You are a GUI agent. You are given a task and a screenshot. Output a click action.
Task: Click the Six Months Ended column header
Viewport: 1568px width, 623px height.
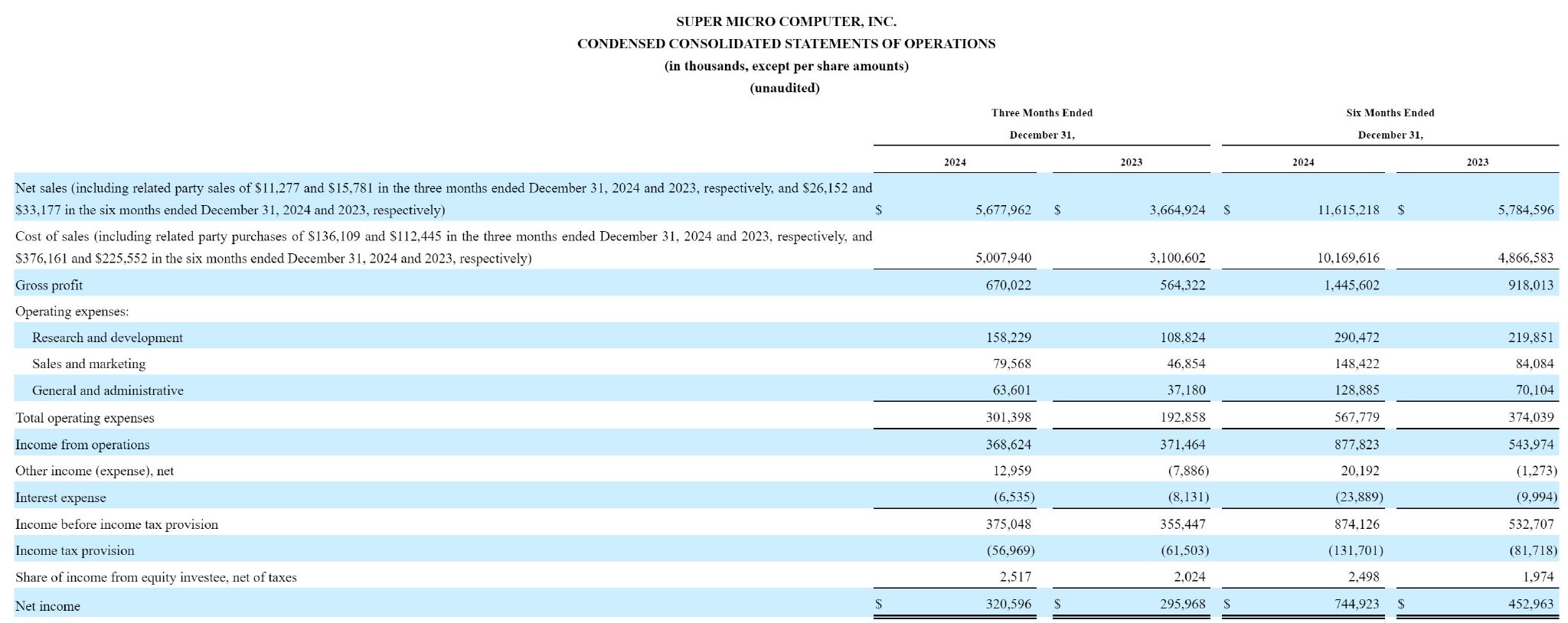click(x=1390, y=113)
